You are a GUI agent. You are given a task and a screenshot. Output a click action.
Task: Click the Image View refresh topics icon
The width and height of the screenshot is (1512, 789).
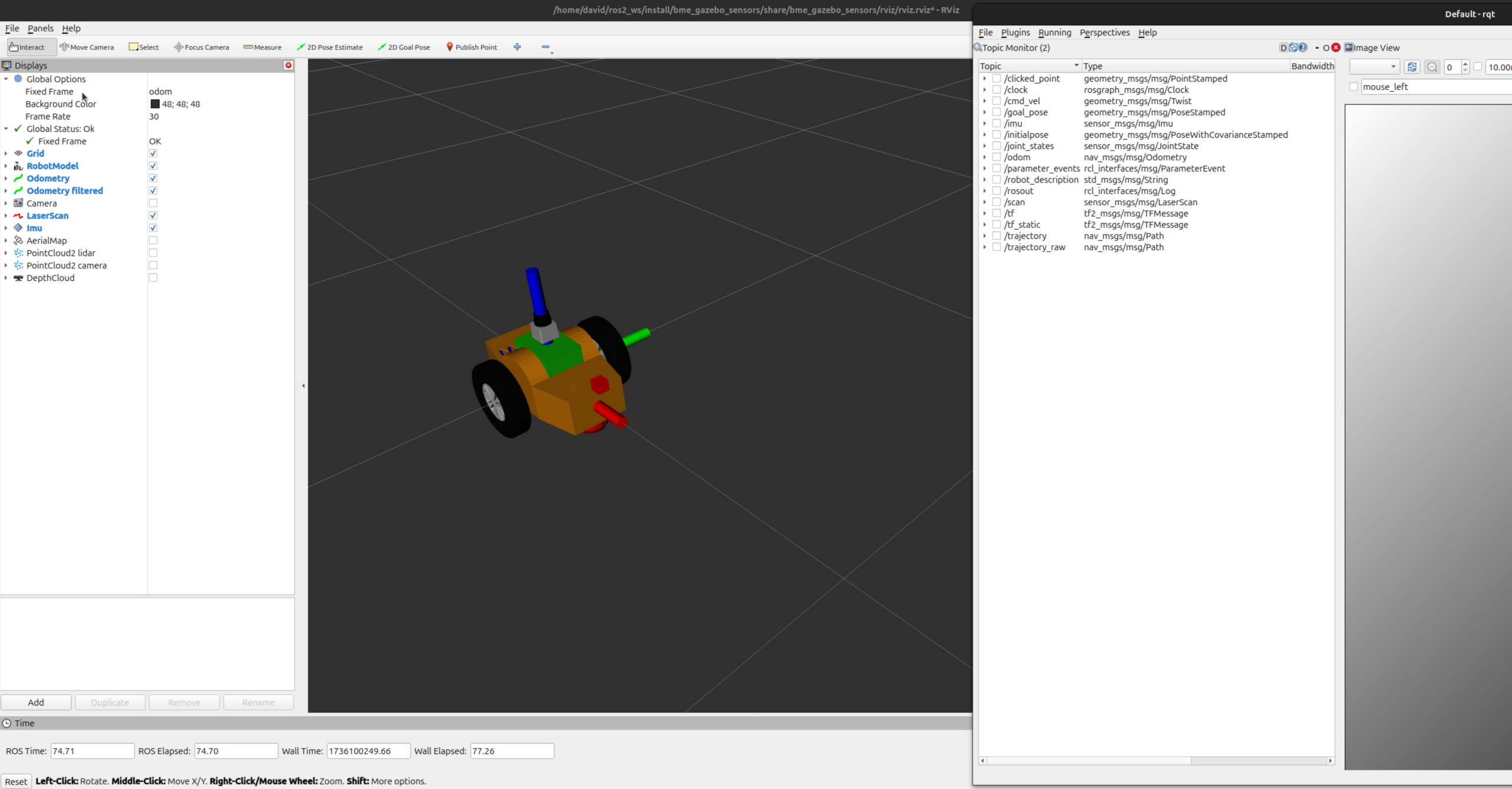(1412, 67)
